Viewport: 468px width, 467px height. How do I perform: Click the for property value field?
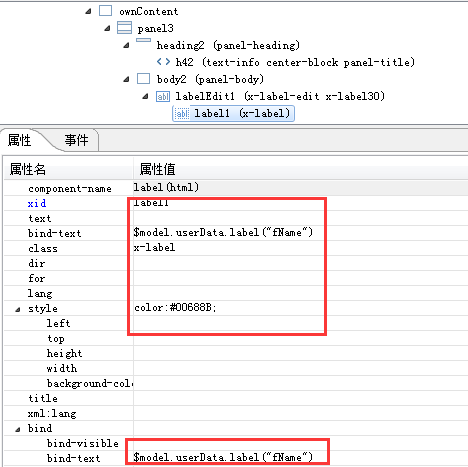click(x=301, y=278)
